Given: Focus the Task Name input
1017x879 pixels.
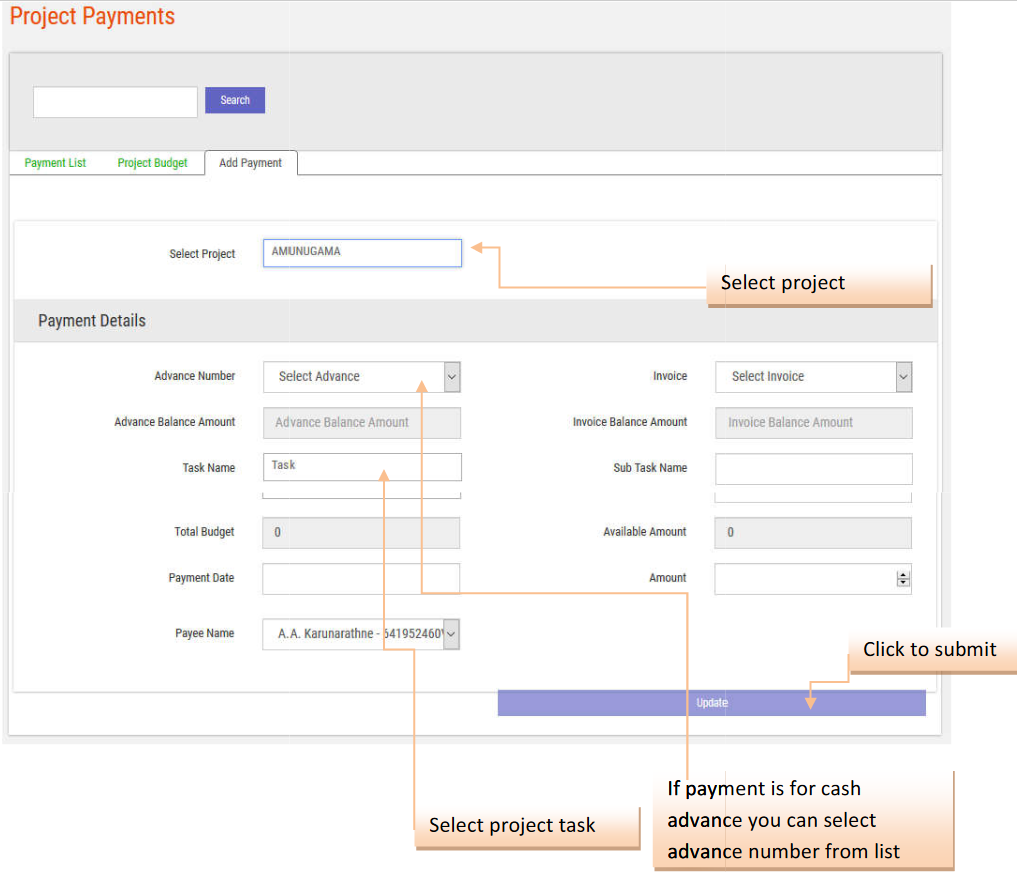Looking at the screenshot, I should point(362,467).
